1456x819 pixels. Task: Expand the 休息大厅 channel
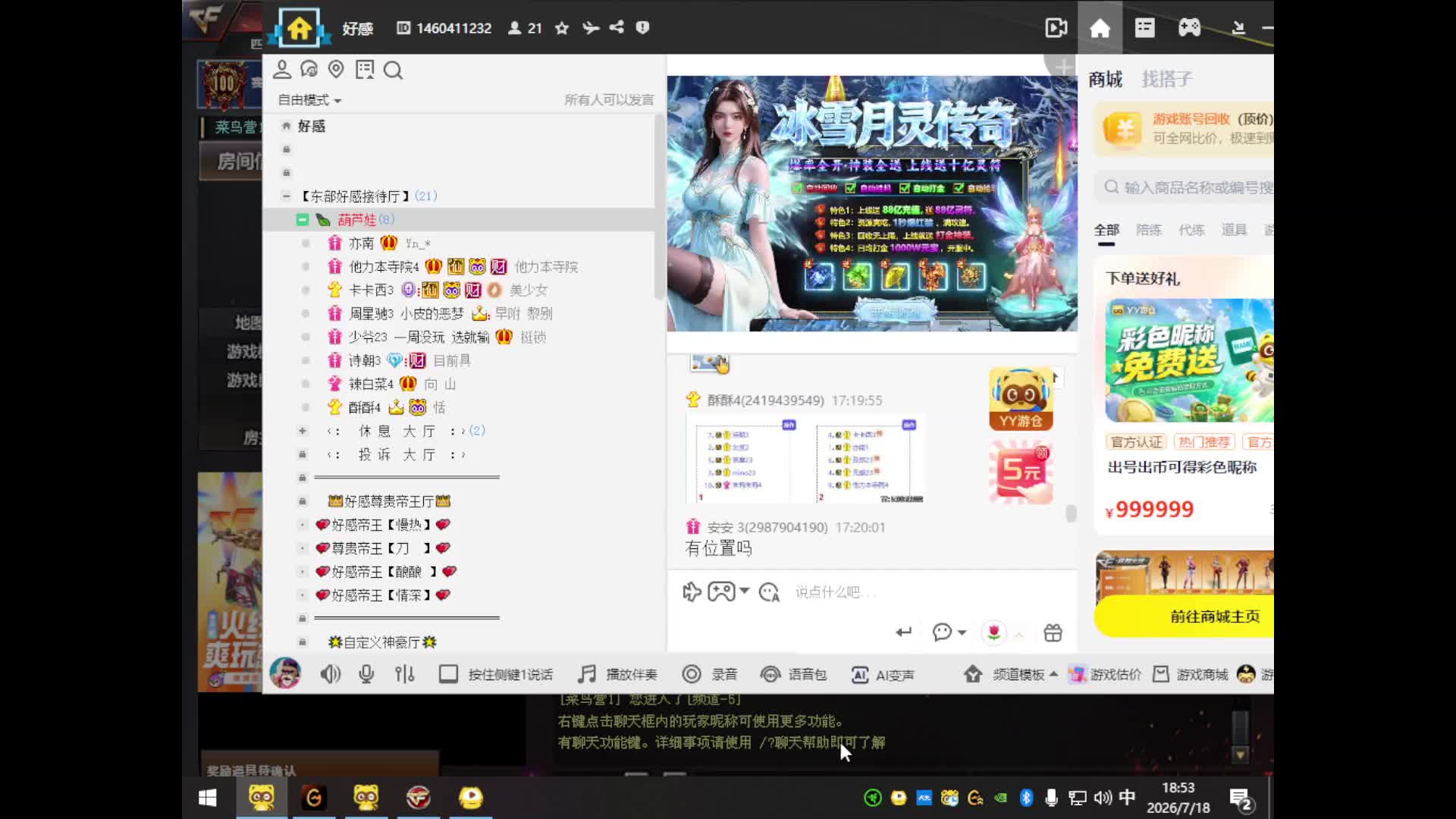pos(302,431)
